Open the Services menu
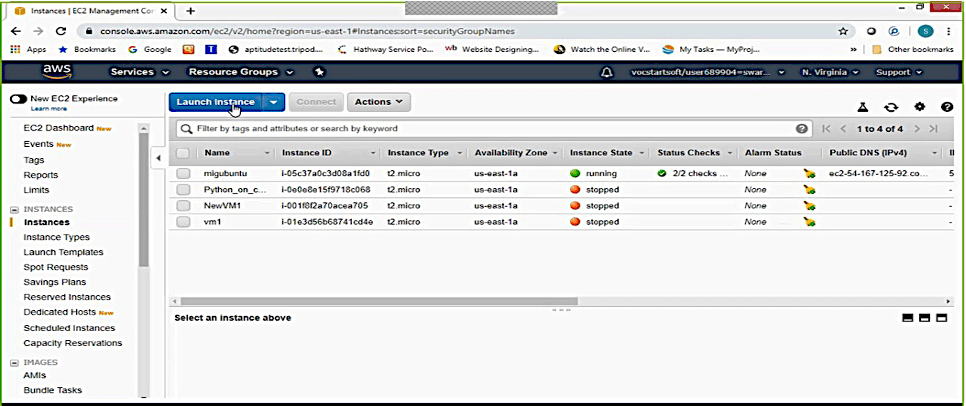 139,73
